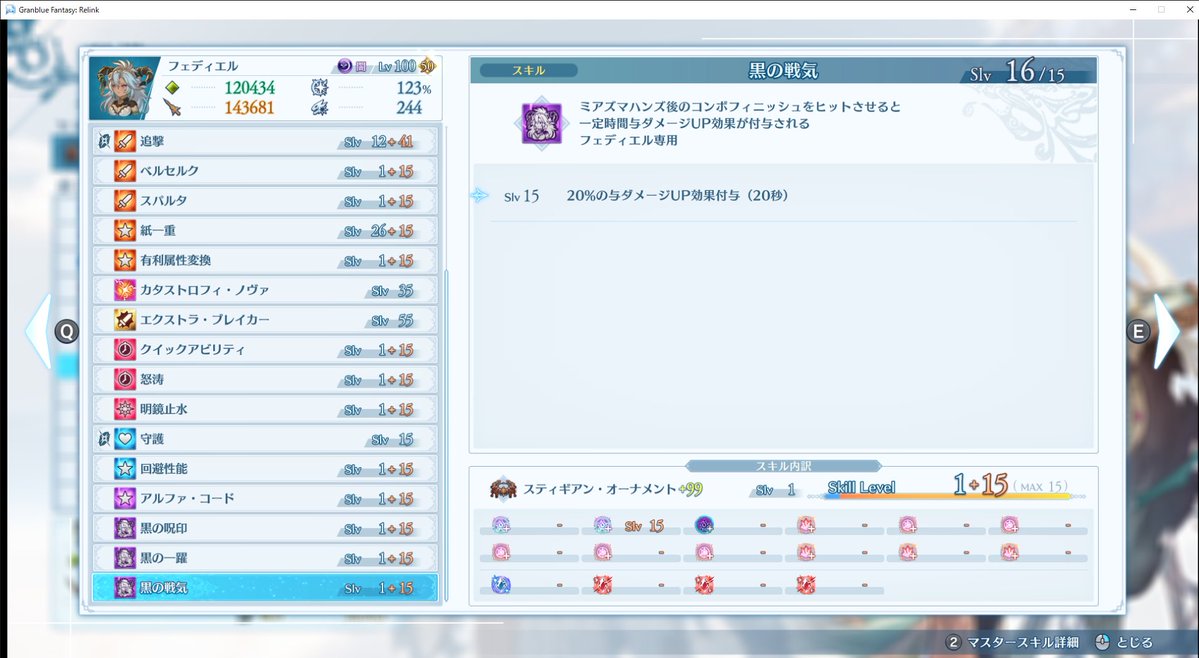Image resolution: width=1199 pixels, height=658 pixels.
Task: Click the green HP diamond icon
Action: point(173,88)
